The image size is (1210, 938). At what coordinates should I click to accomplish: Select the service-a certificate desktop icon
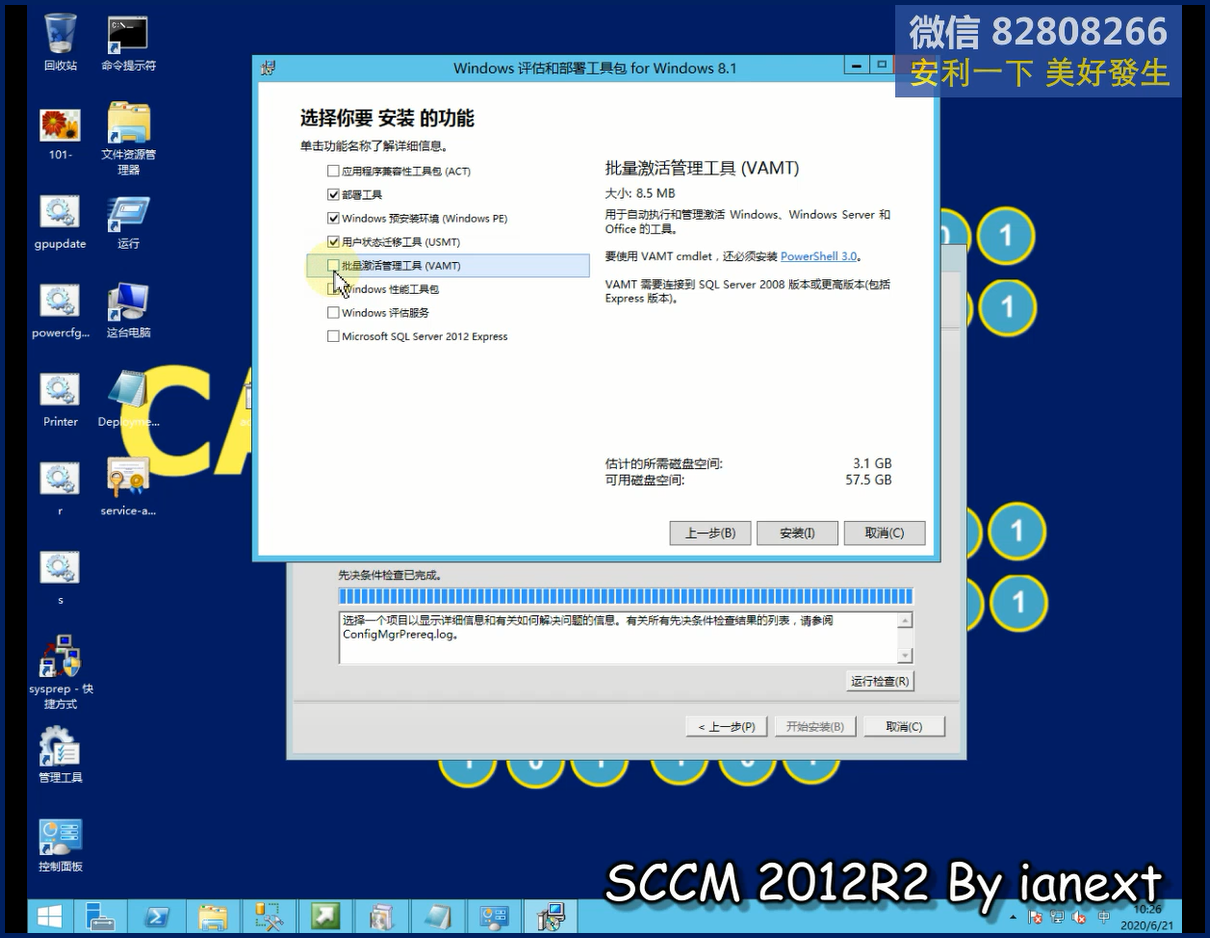[128, 487]
